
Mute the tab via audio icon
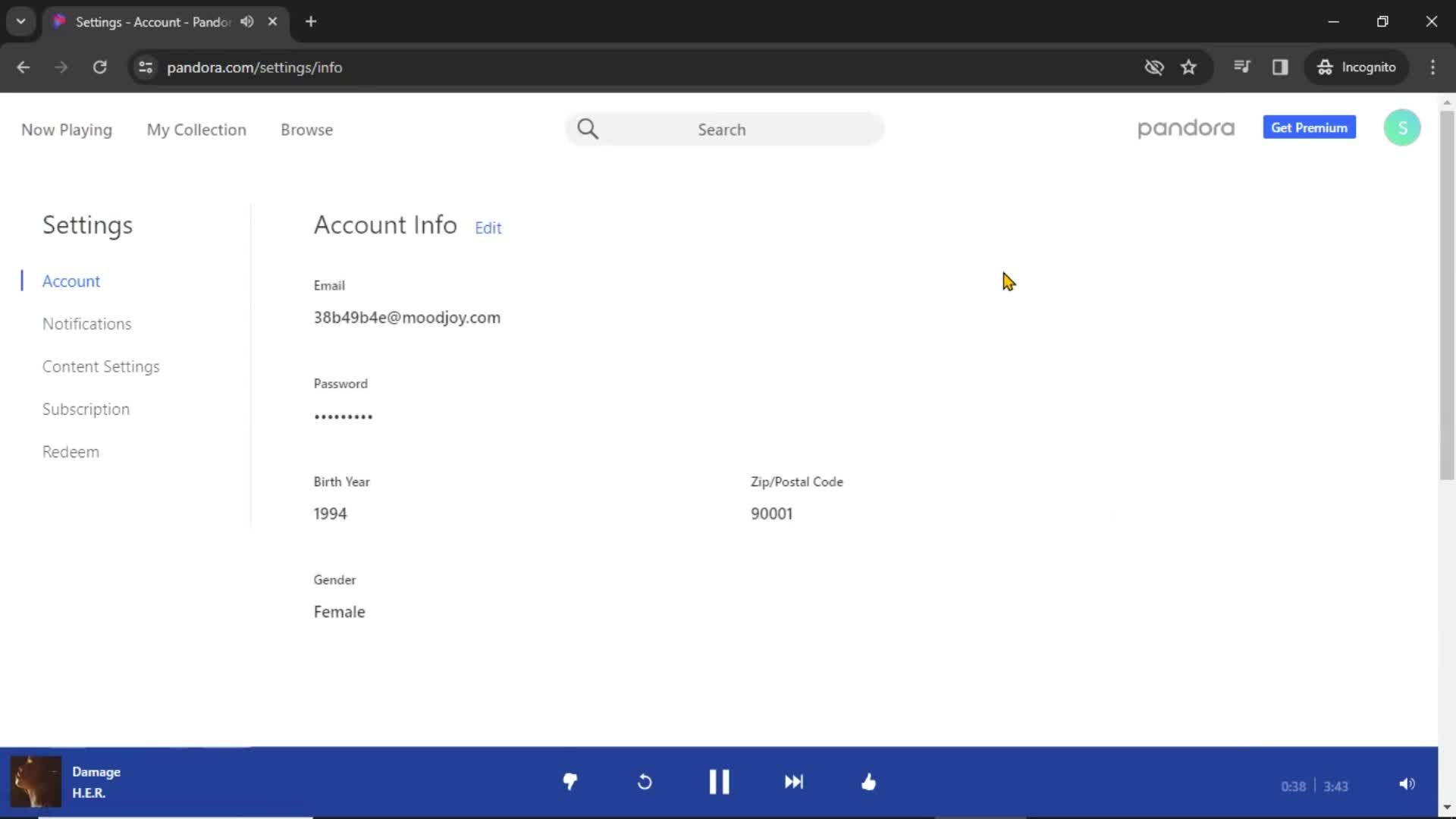click(x=247, y=21)
